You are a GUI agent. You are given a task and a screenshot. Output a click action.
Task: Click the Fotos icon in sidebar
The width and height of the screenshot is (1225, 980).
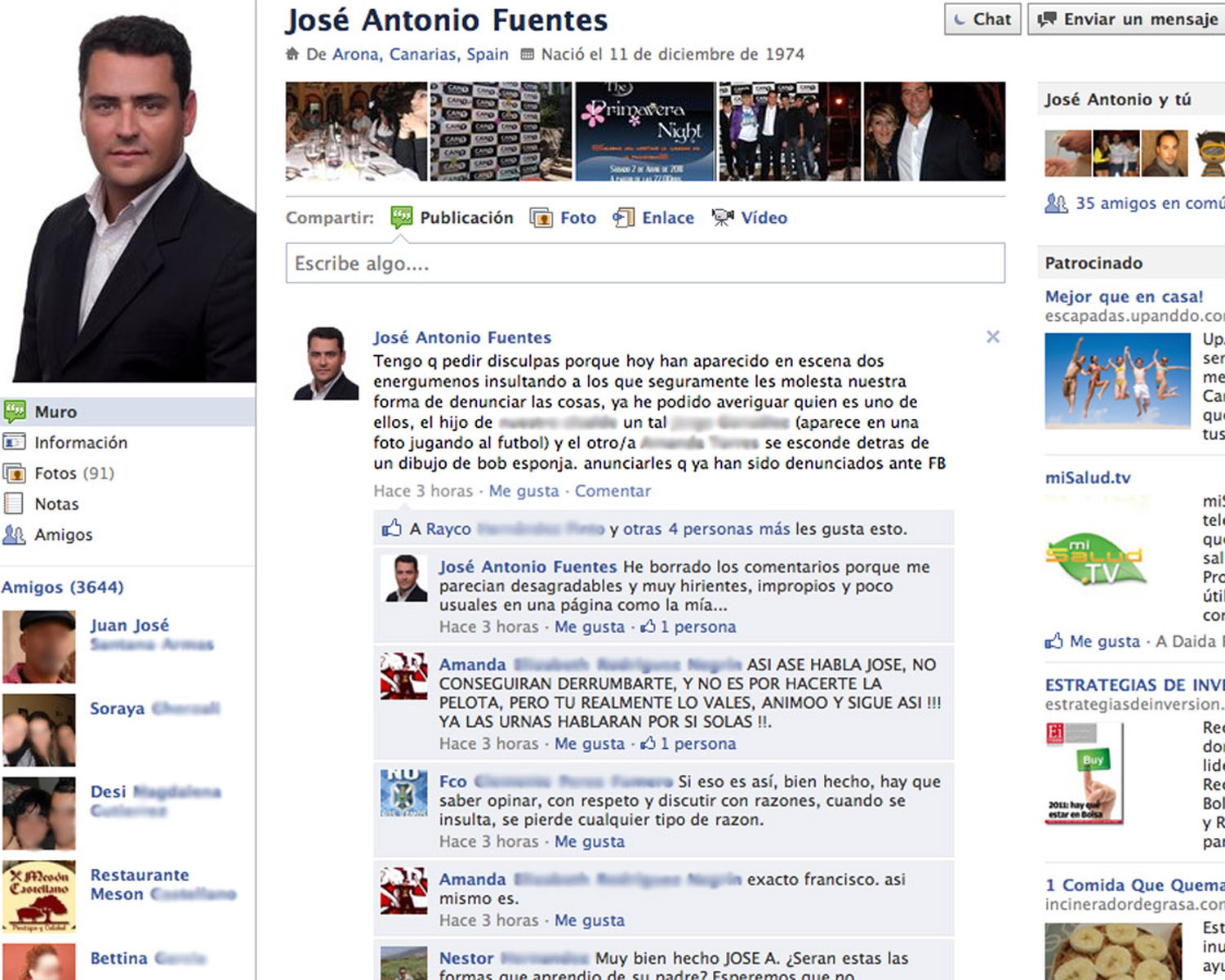pyautogui.click(x=14, y=474)
